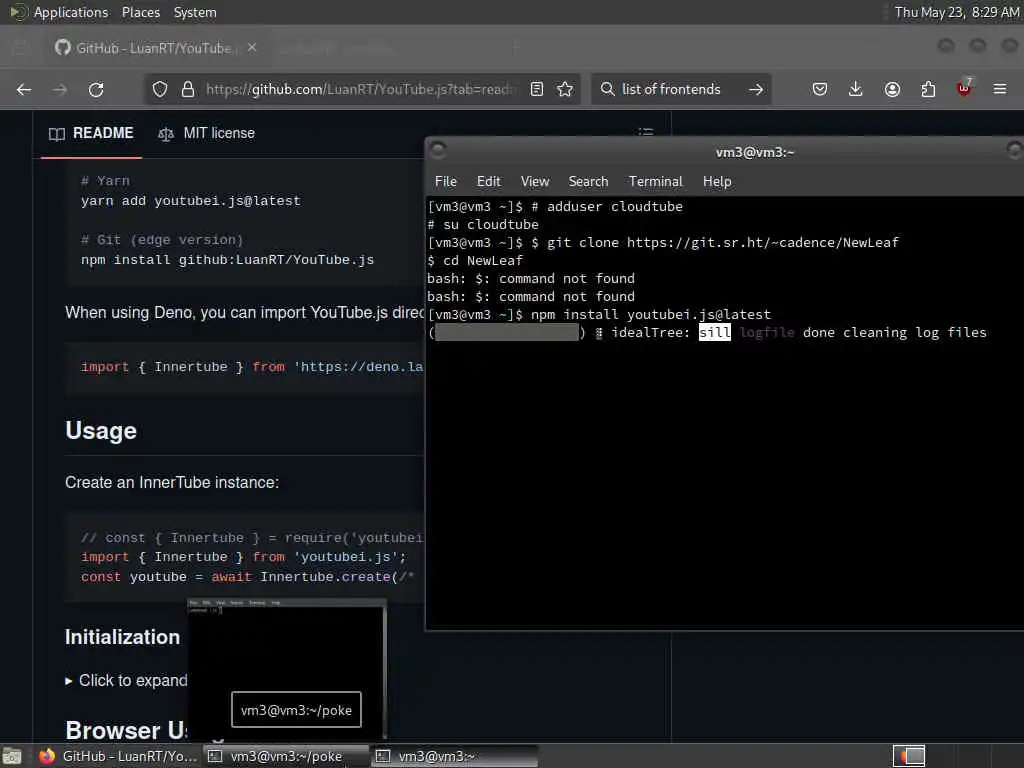Viewport: 1024px width, 768px height.
Task: Open the uBlock Origin extension icon
Action: click(964, 88)
